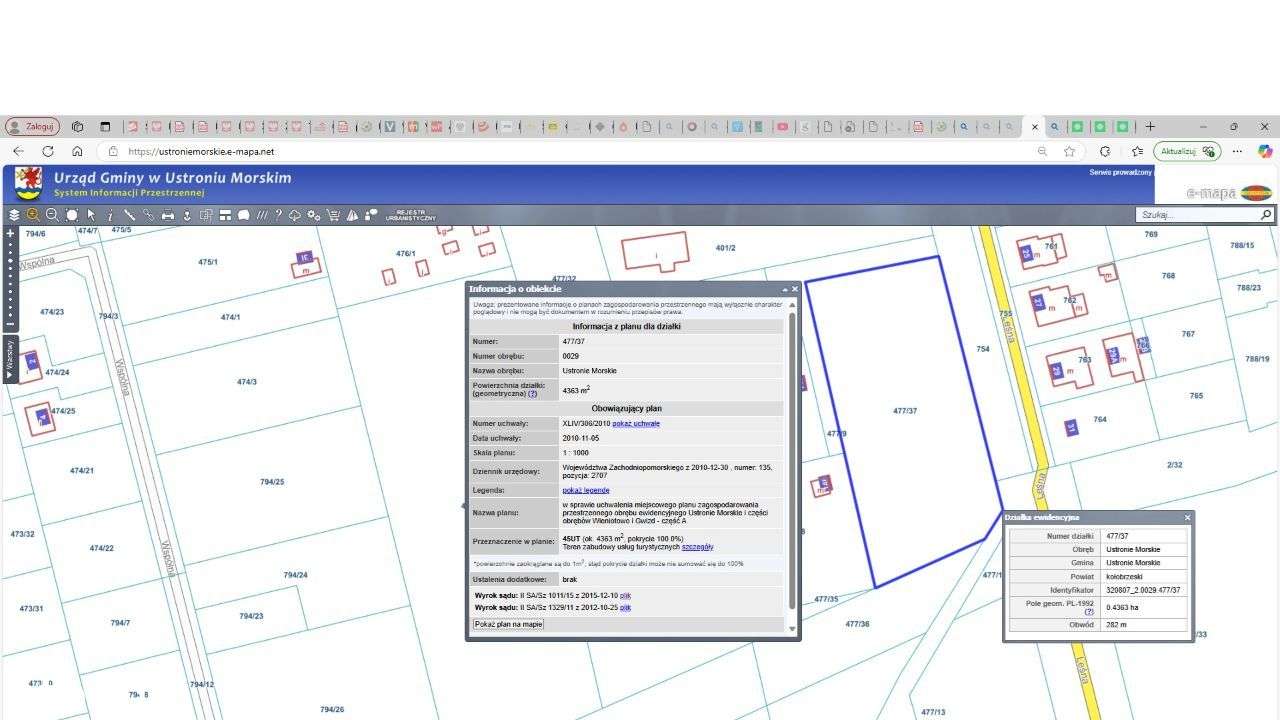Click the shopping cart icon
This screenshot has height=720, width=1280.
pos(334,215)
